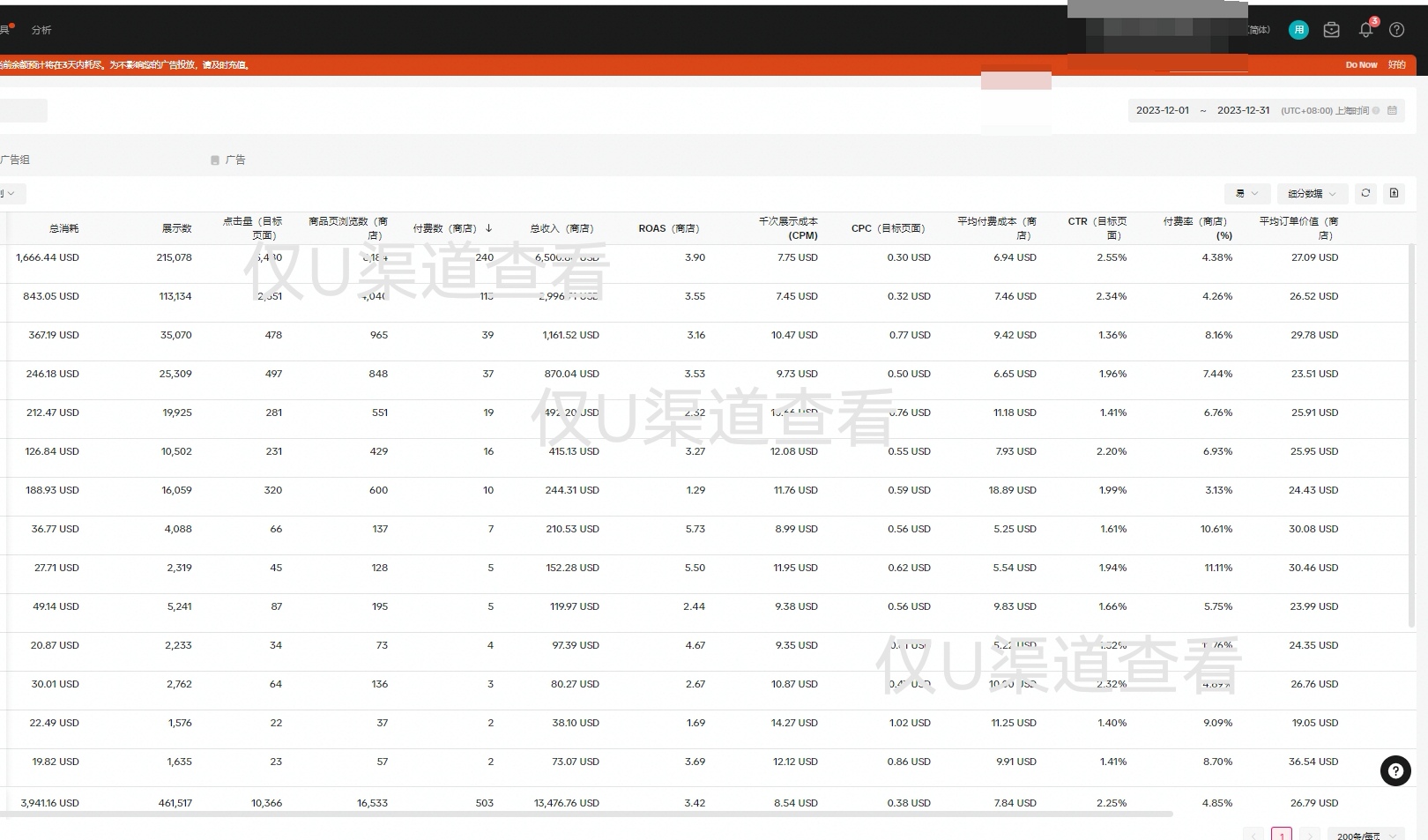
Task: Open the 分析 menu in top navigation
Action: pyautogui.click(x=41, y=30)
